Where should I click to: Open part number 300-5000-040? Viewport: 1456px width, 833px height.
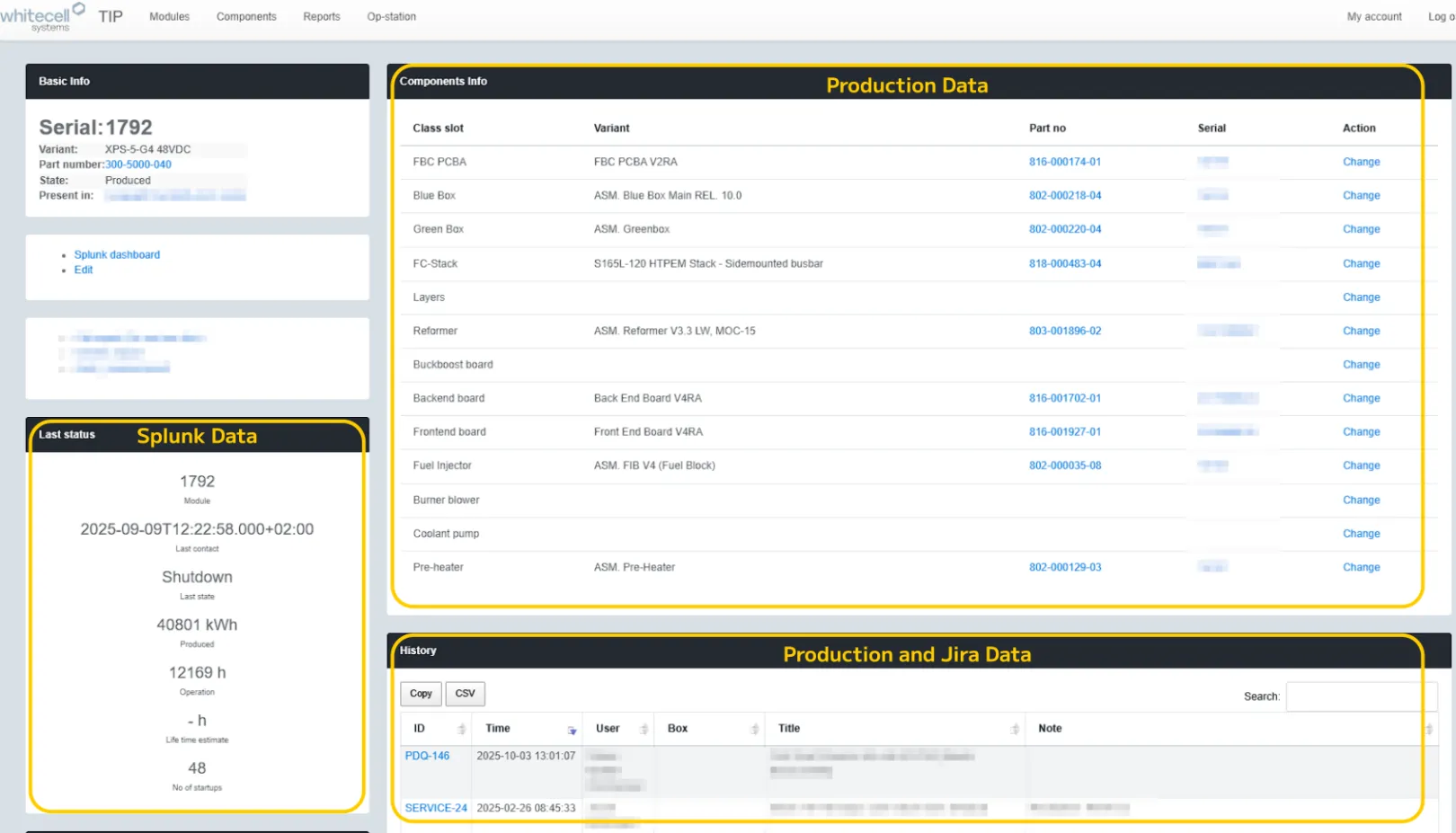pos(138,164)
